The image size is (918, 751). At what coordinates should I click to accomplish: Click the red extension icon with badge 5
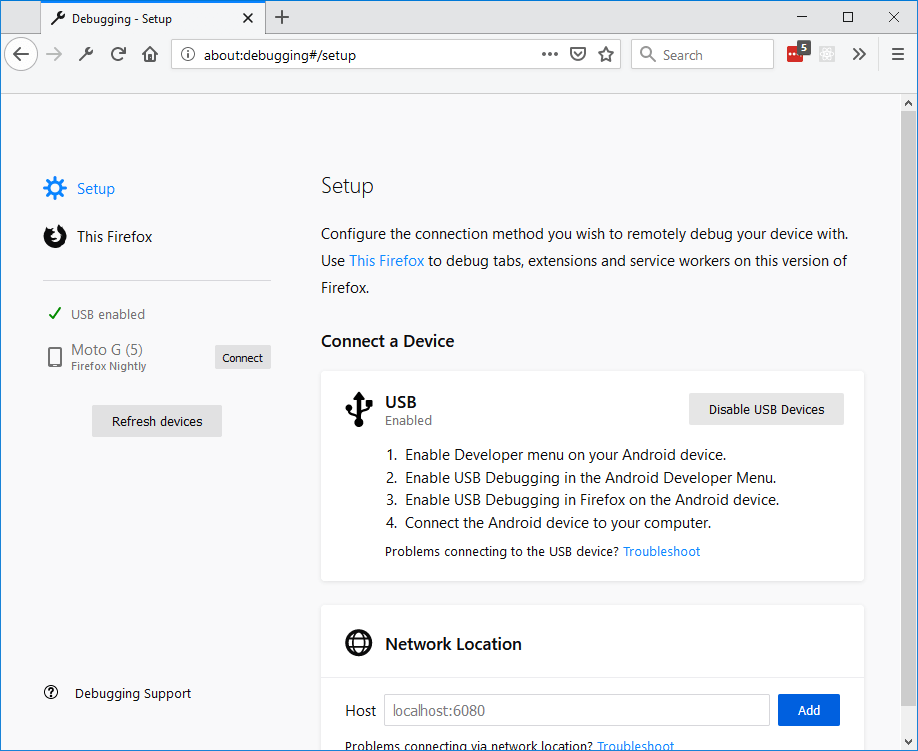point(795,54)
